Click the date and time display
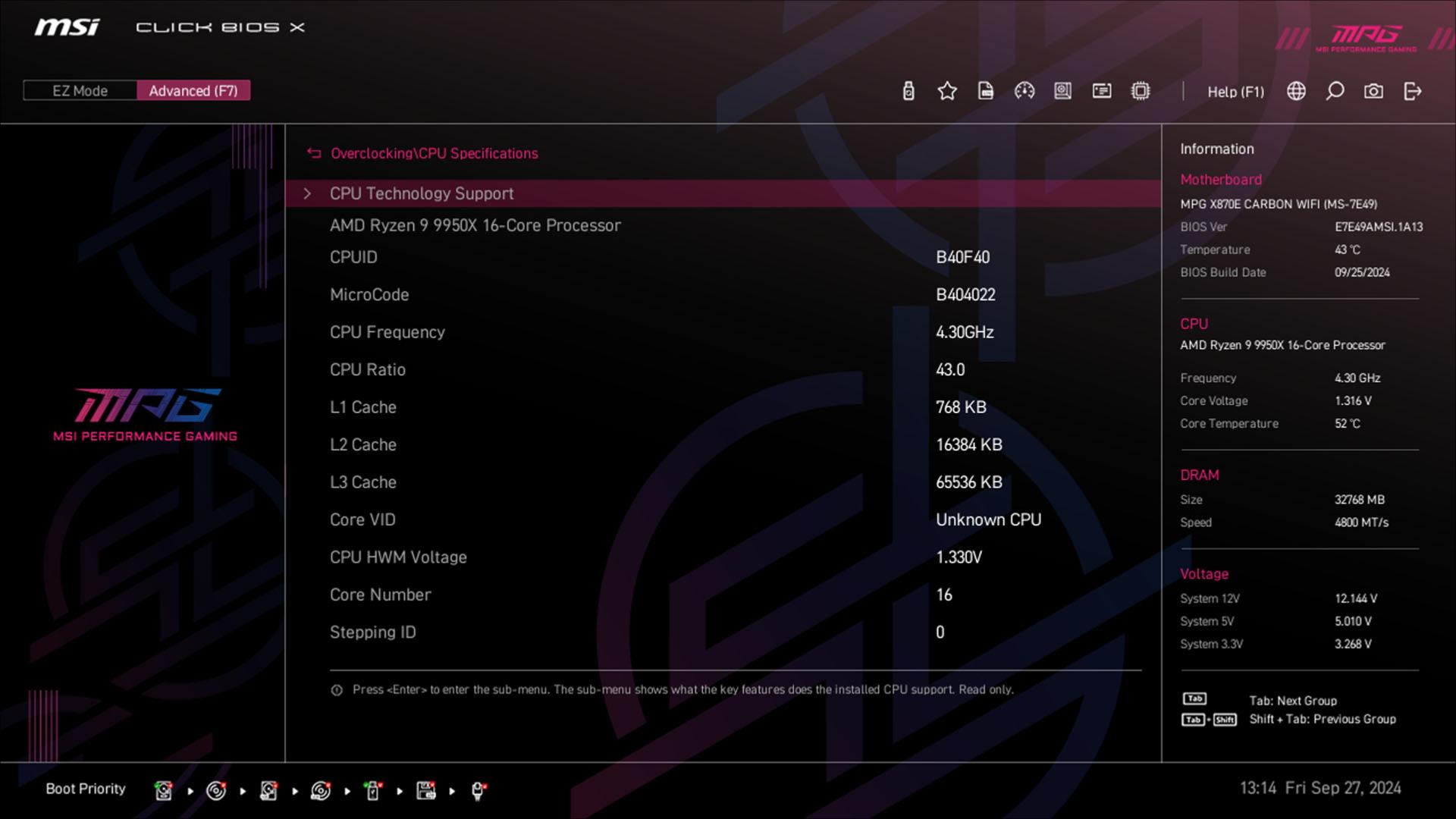Screen dimensions: 1456x819 tap(1320, 789)
